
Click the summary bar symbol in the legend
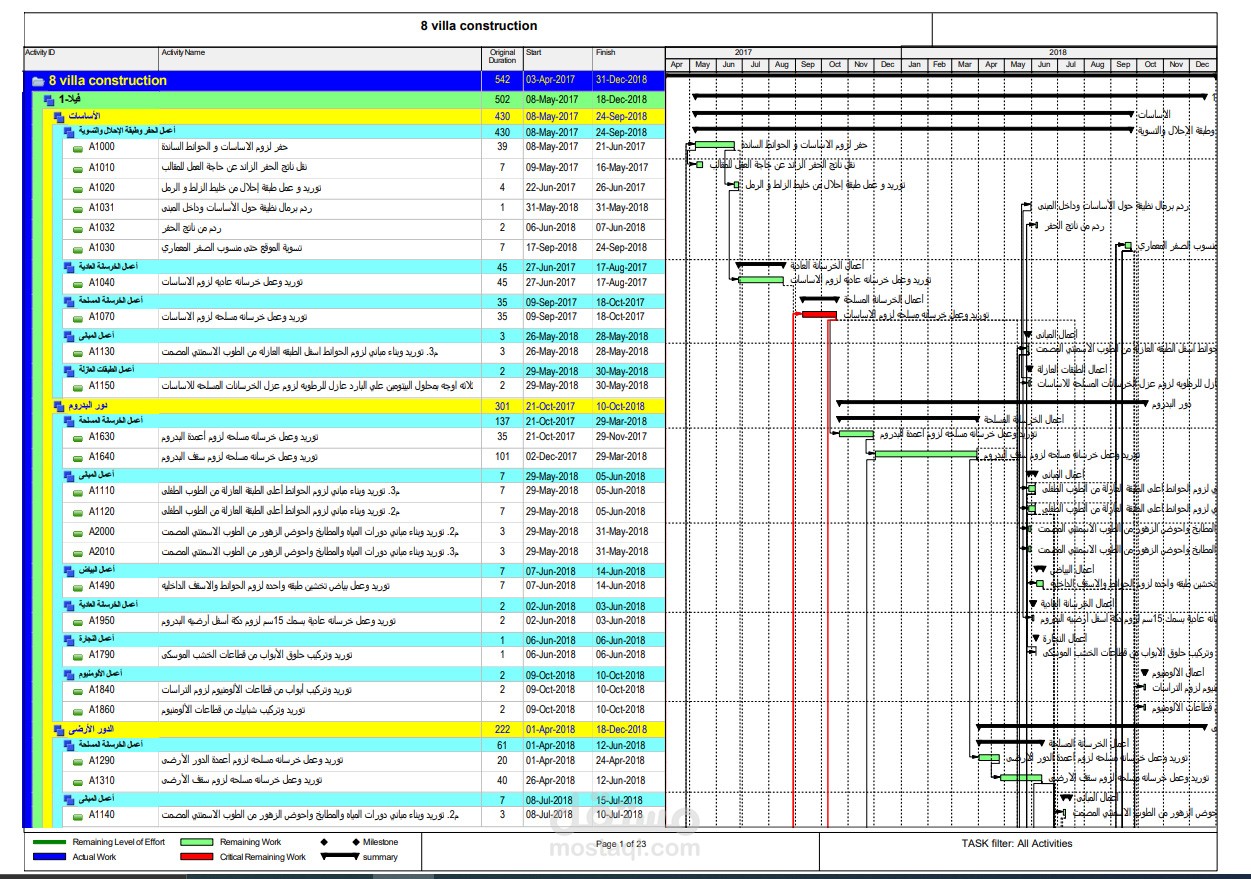(x=340, y=857)
